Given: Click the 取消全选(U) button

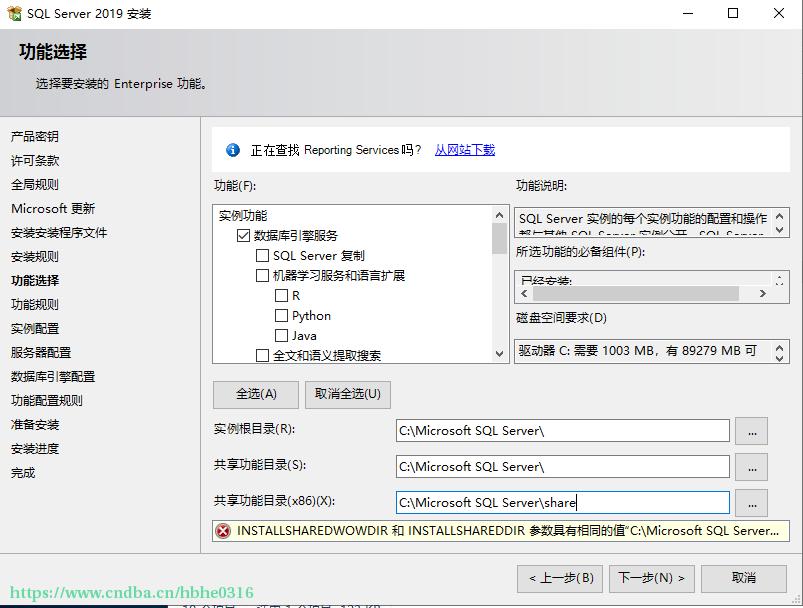Looking at the screenshot, I should [348, 394].
